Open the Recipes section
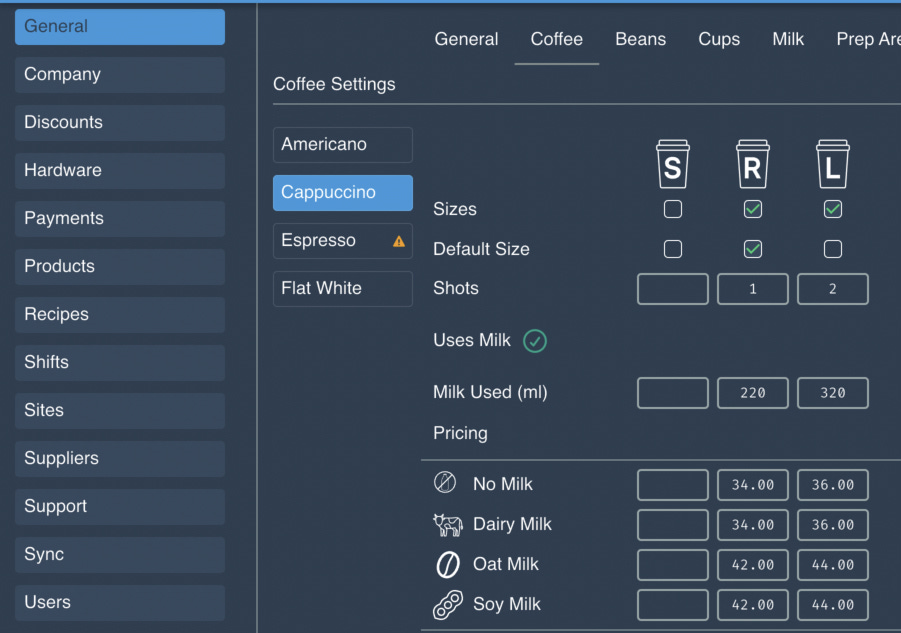The height and width of the screenshot is (633, 901). (120, 314)
